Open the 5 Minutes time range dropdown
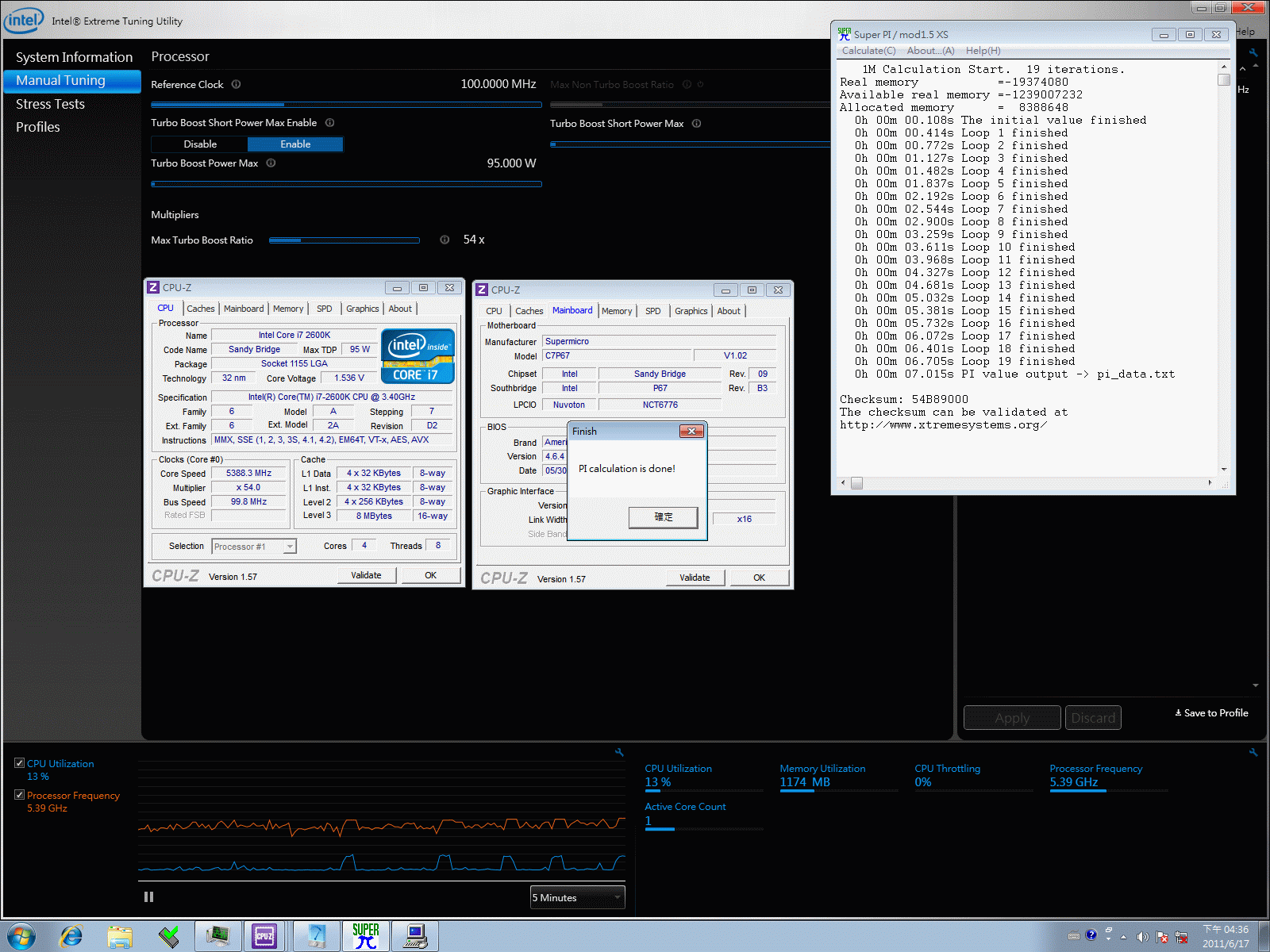Viewport: 1270px width, 952px height. [x=577, y=898]
